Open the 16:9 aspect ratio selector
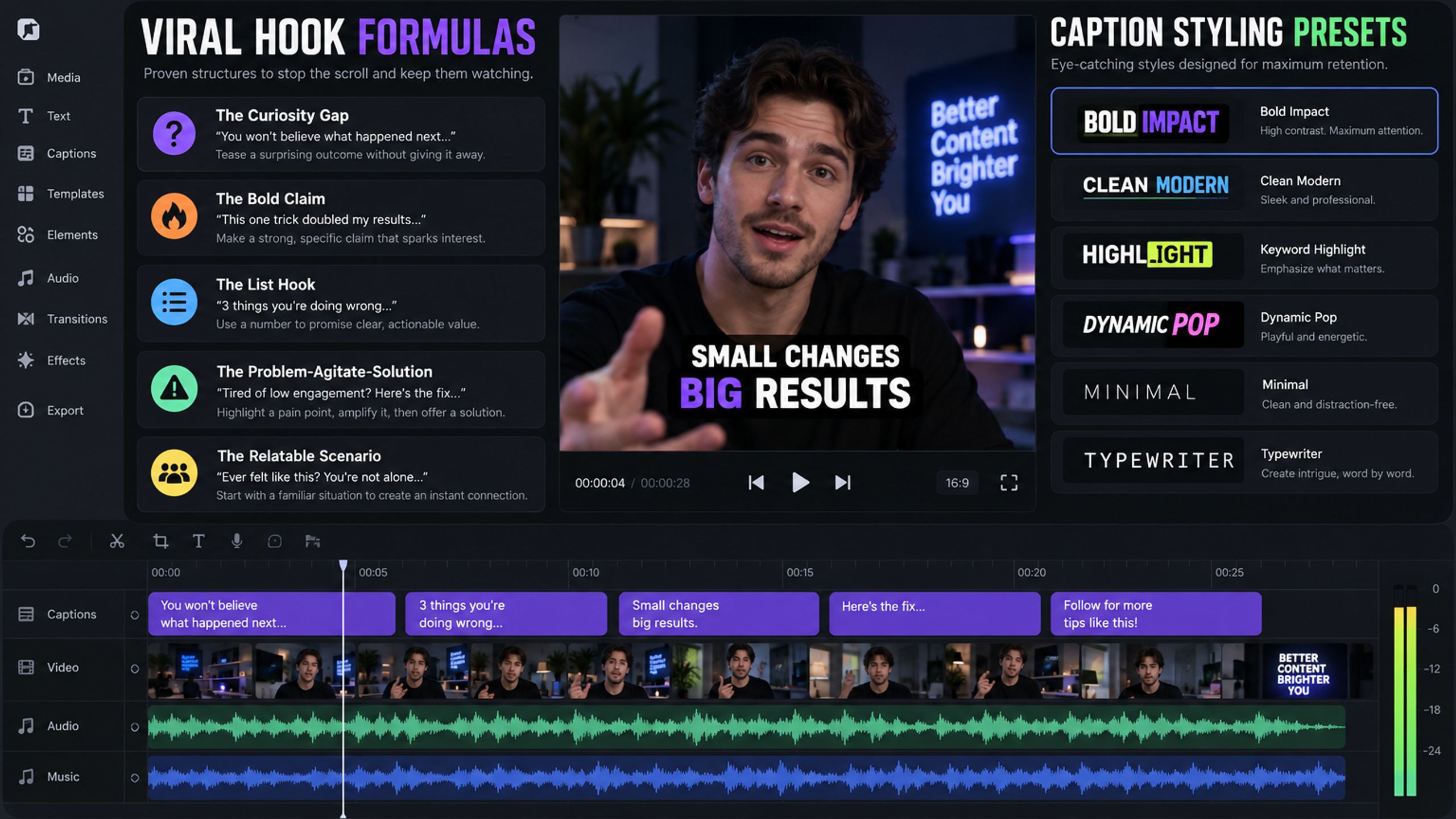Image resolution: width=1456 pixels, height=819 pixels. tap(957, 483)
